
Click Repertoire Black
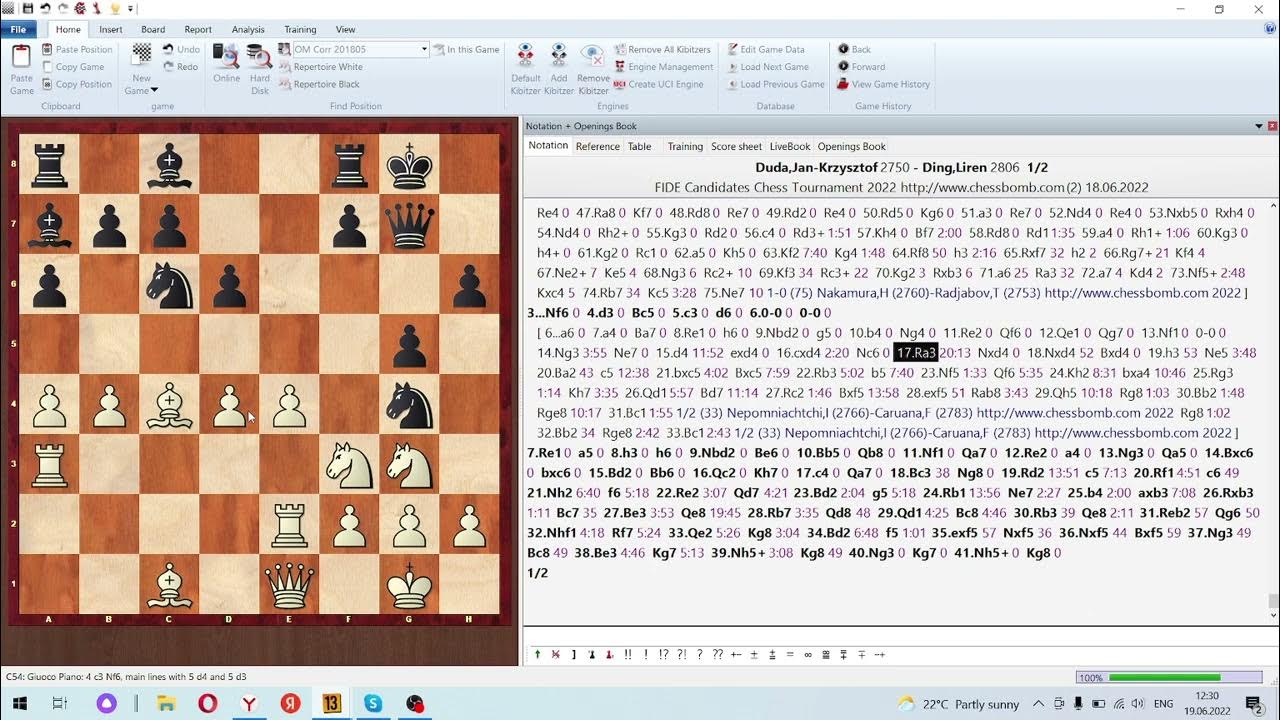[x=319, y=84]
